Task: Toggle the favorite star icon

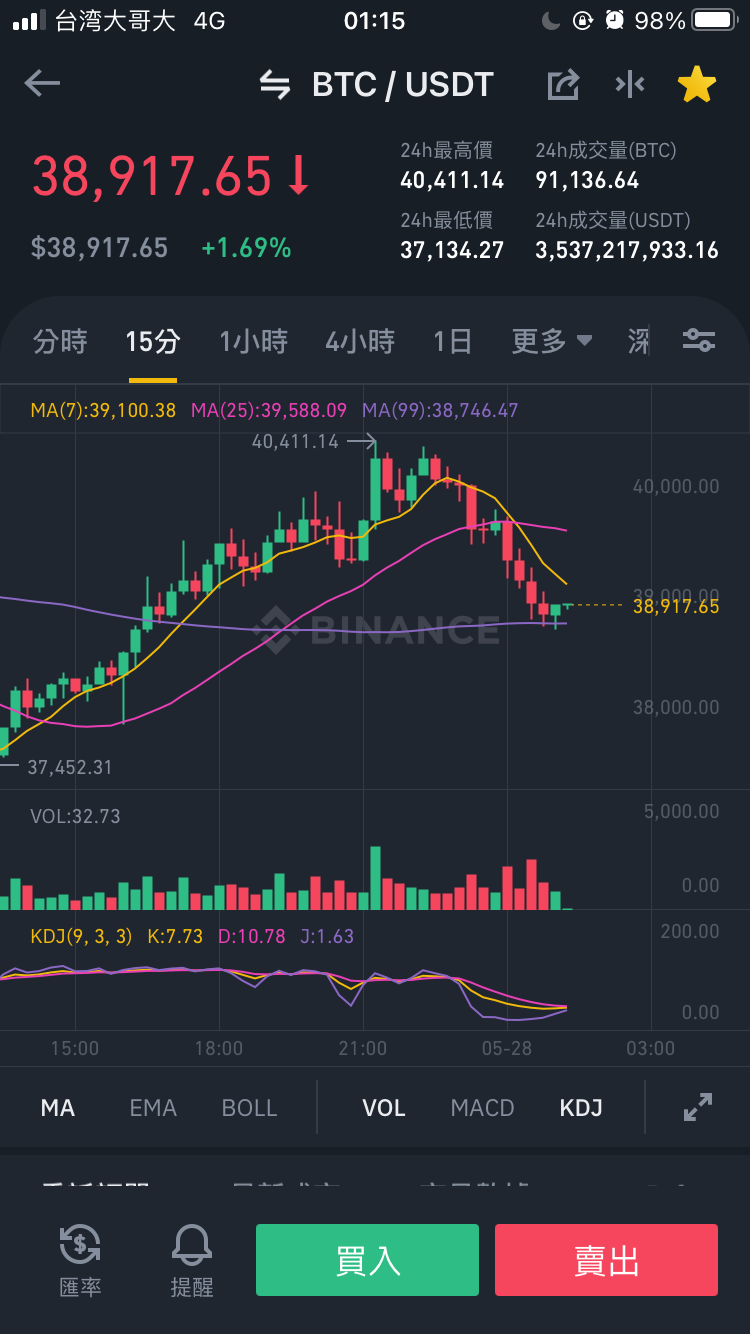Action: click(x=697, y=85)
